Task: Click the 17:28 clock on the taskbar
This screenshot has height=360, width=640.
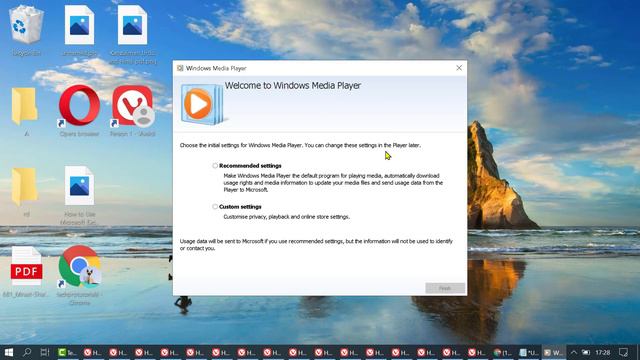Action: [x=602, y=352]
